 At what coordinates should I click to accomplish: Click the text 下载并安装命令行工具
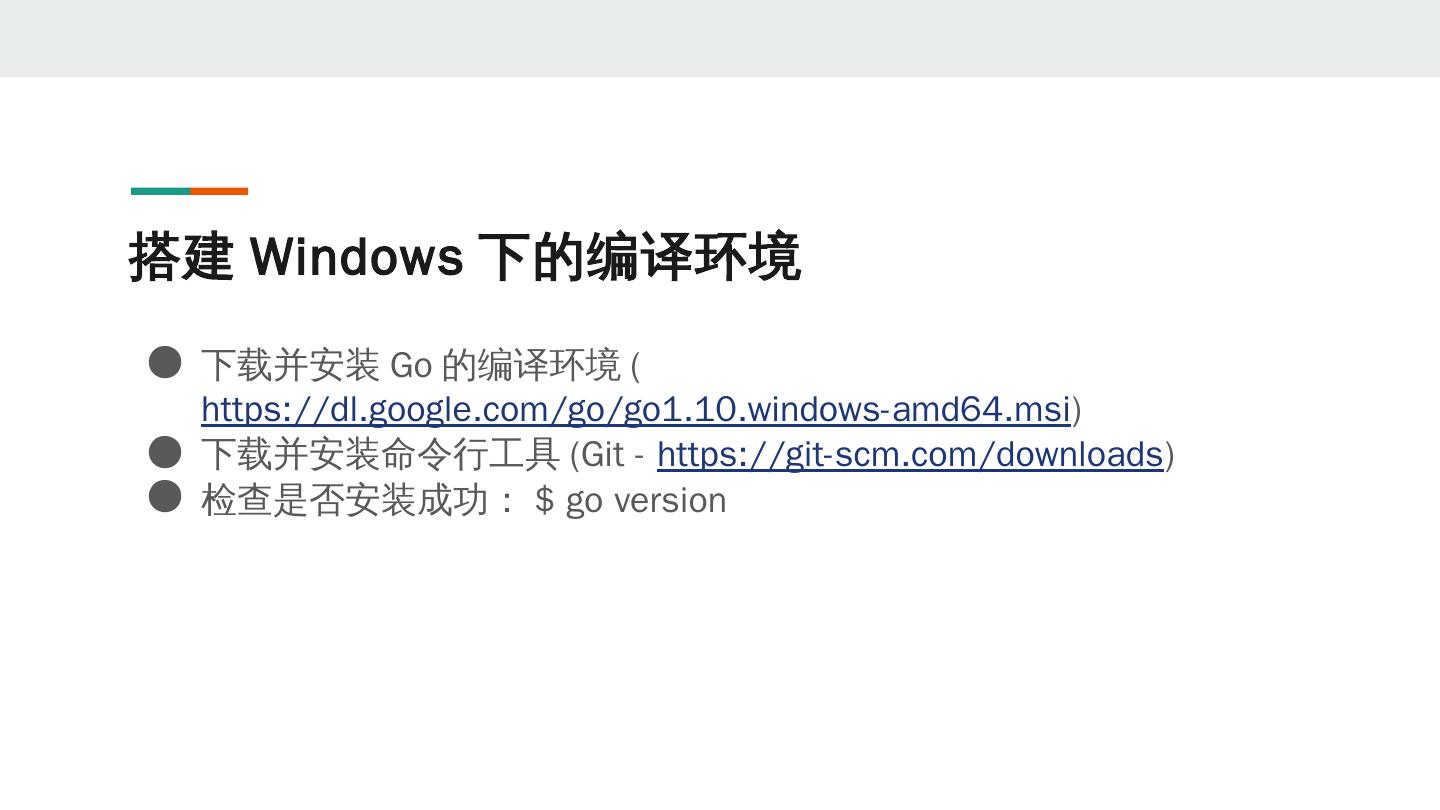[380, 454]
